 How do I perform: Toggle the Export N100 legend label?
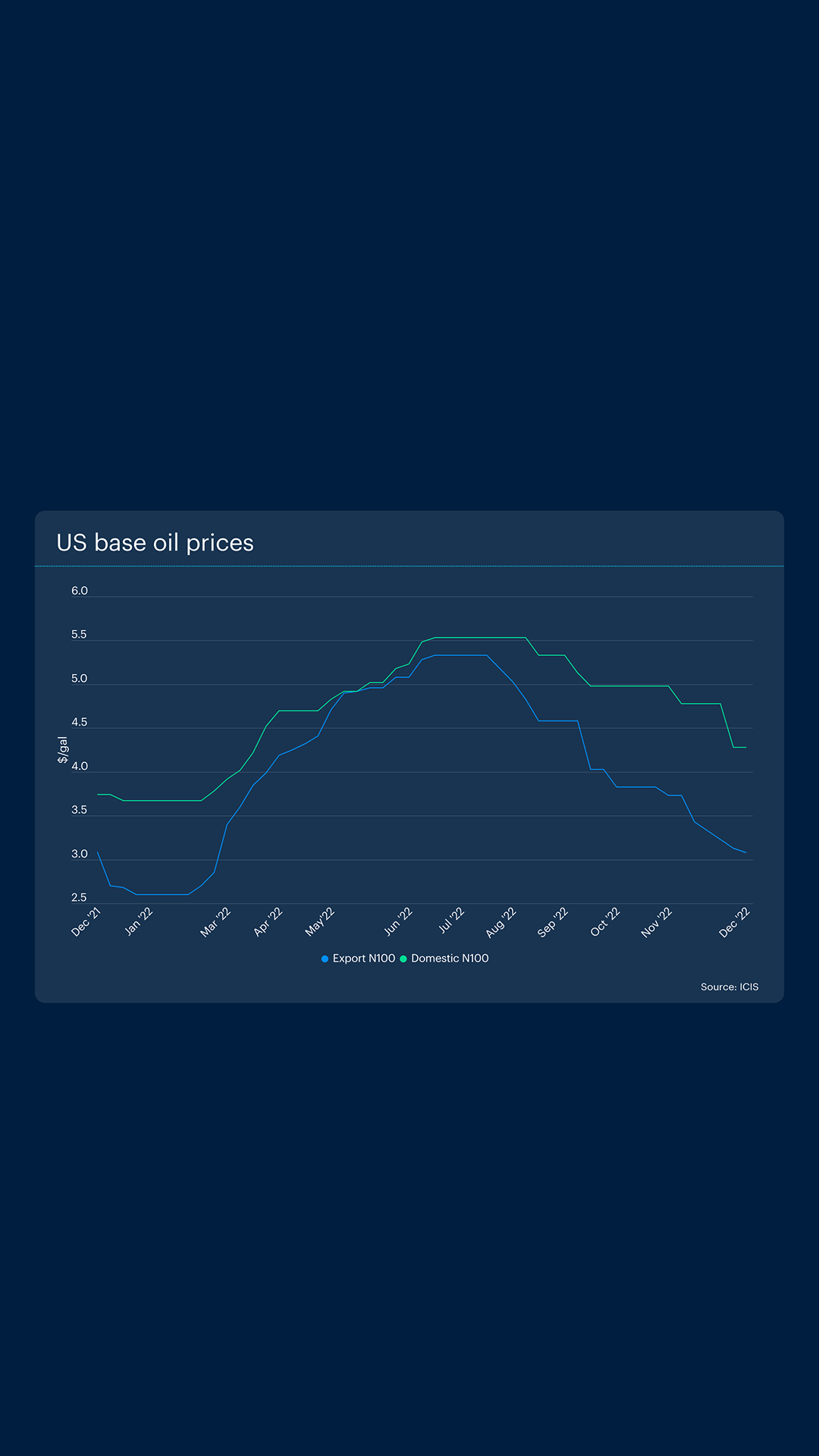pos(363,959)
